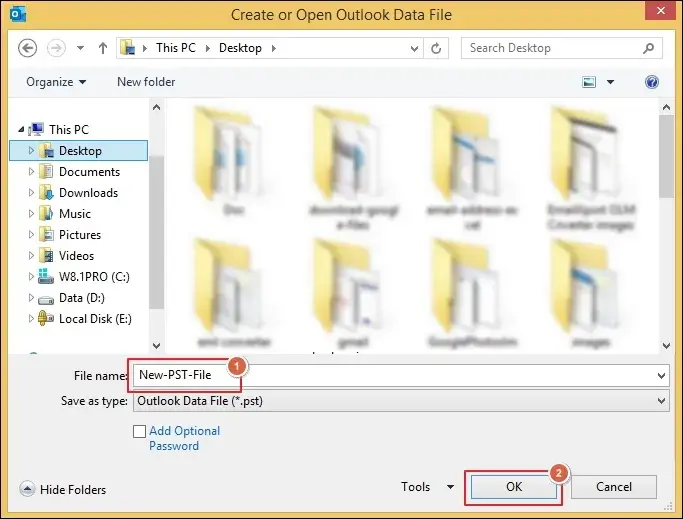
Task: Expand the Desktop tree node
Action: pyautogui.click(x=31, y=150)
